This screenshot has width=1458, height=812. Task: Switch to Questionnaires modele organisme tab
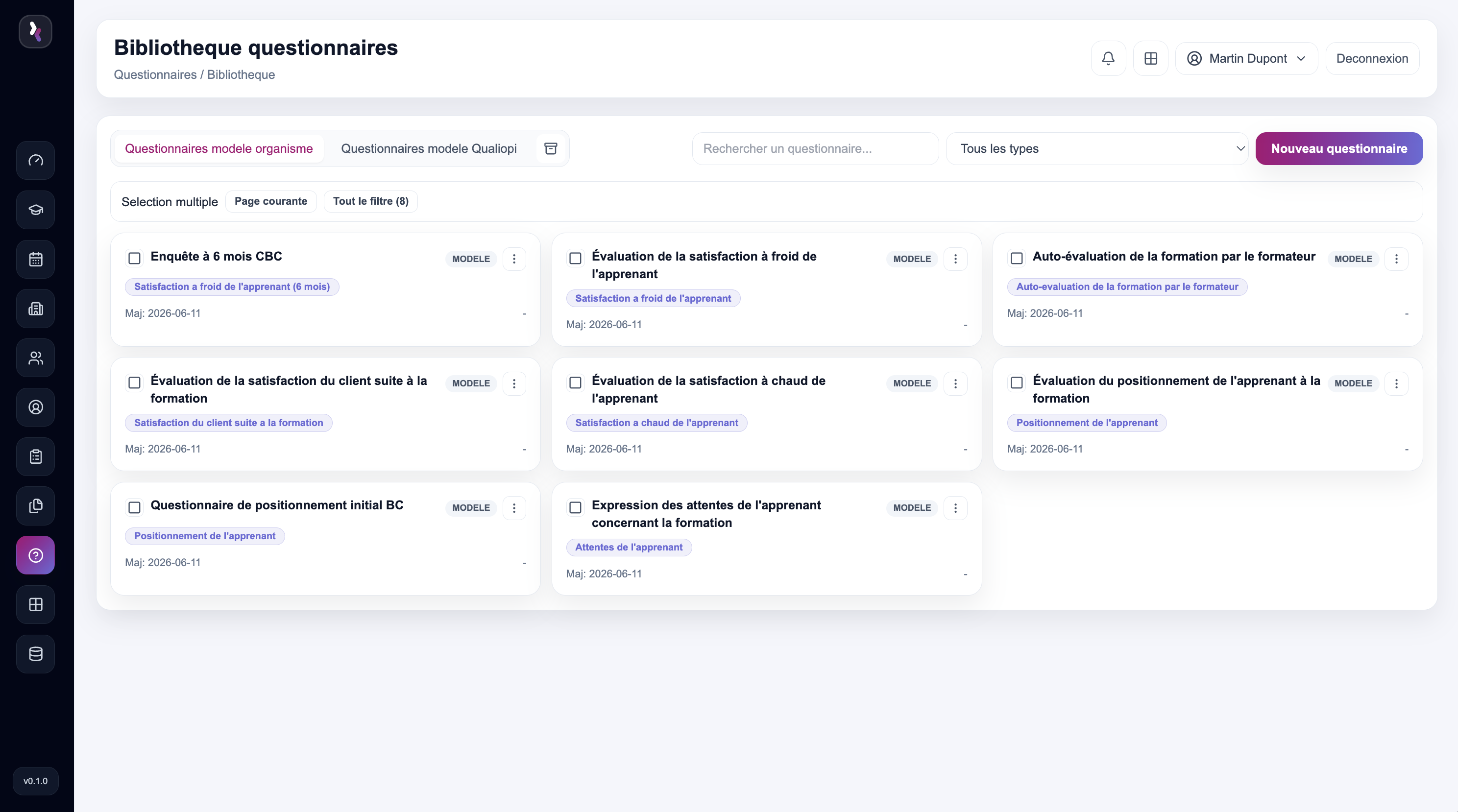pyautogui.click(x=219, y=148)
